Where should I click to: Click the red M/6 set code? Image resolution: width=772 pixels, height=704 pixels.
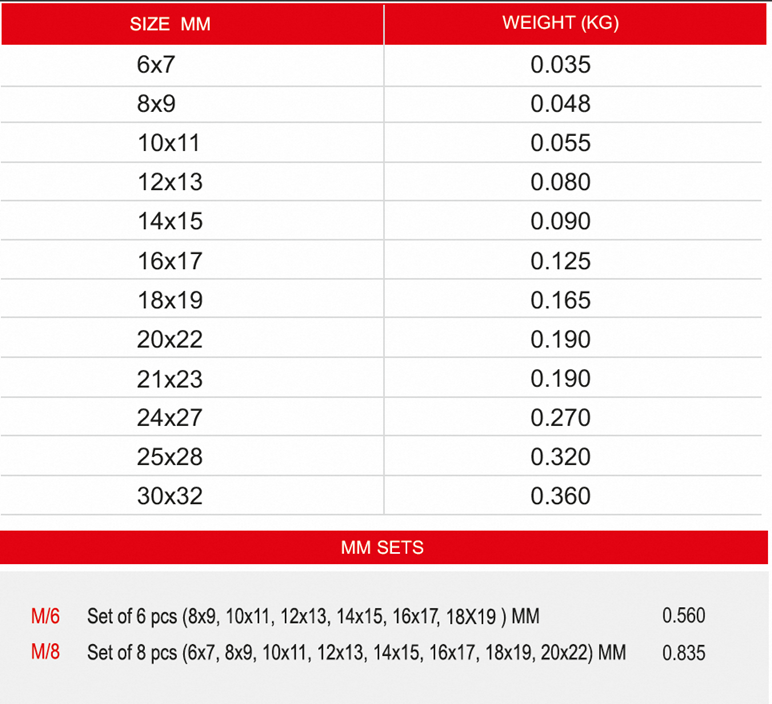coord(45,616)
